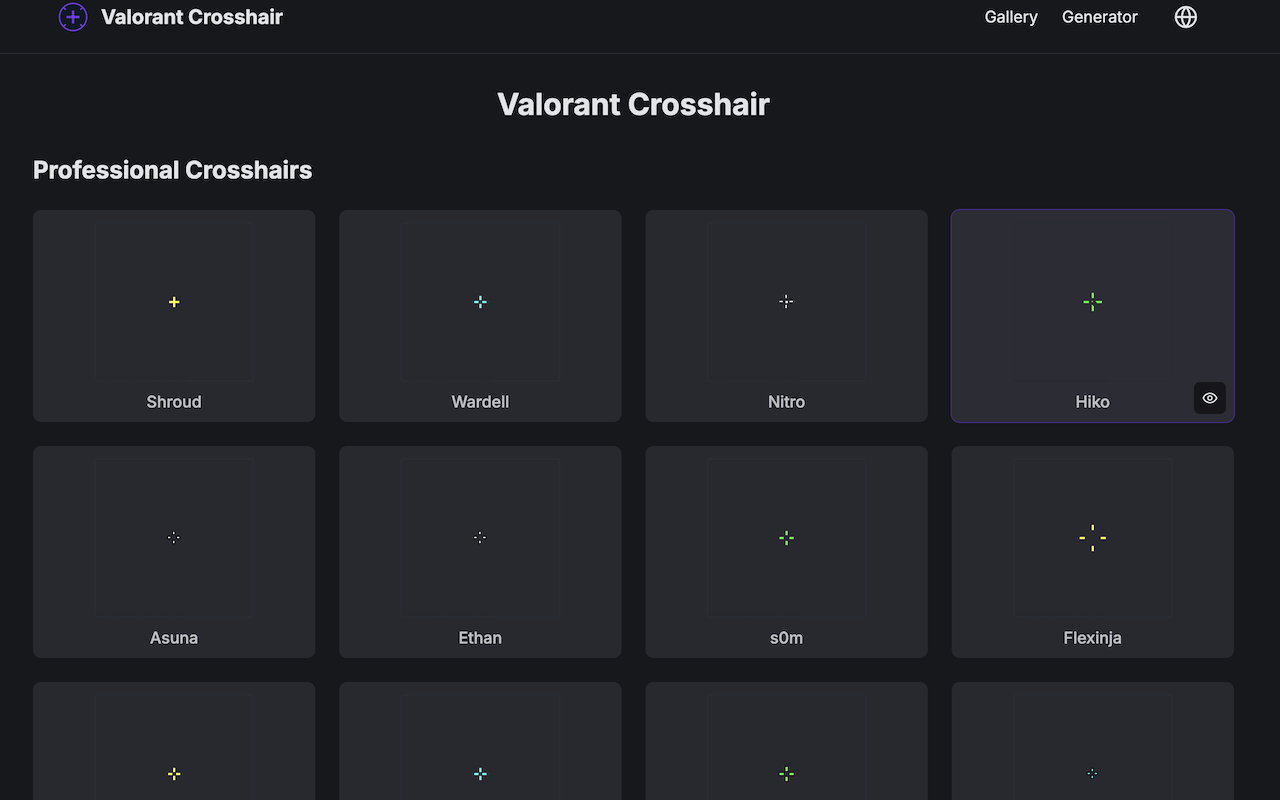Click Nitro's white crosshair preview
Screen dimensions: 1280x800
tap(786, 301)
